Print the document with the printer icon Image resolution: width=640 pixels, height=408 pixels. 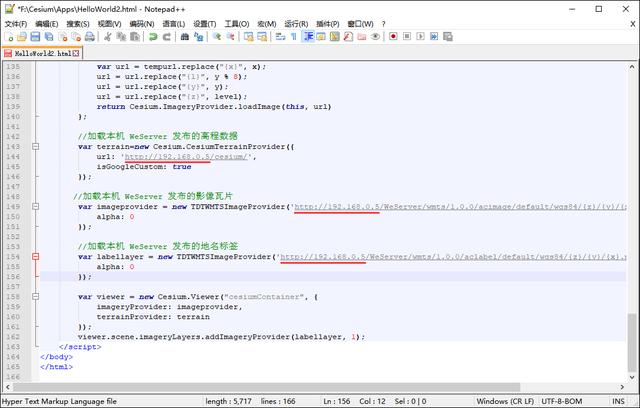click(x=90, y=37)
